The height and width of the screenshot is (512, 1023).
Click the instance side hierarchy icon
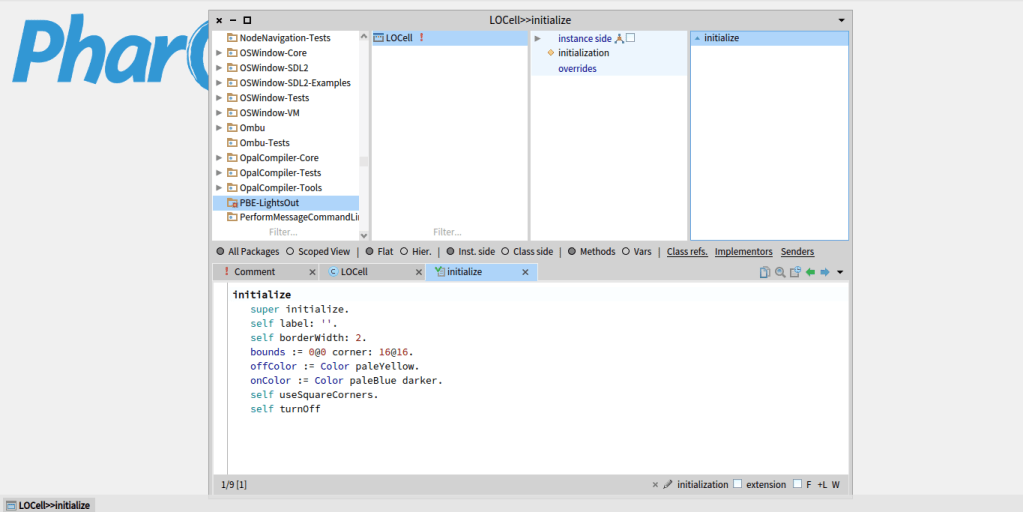coord(619,38)
